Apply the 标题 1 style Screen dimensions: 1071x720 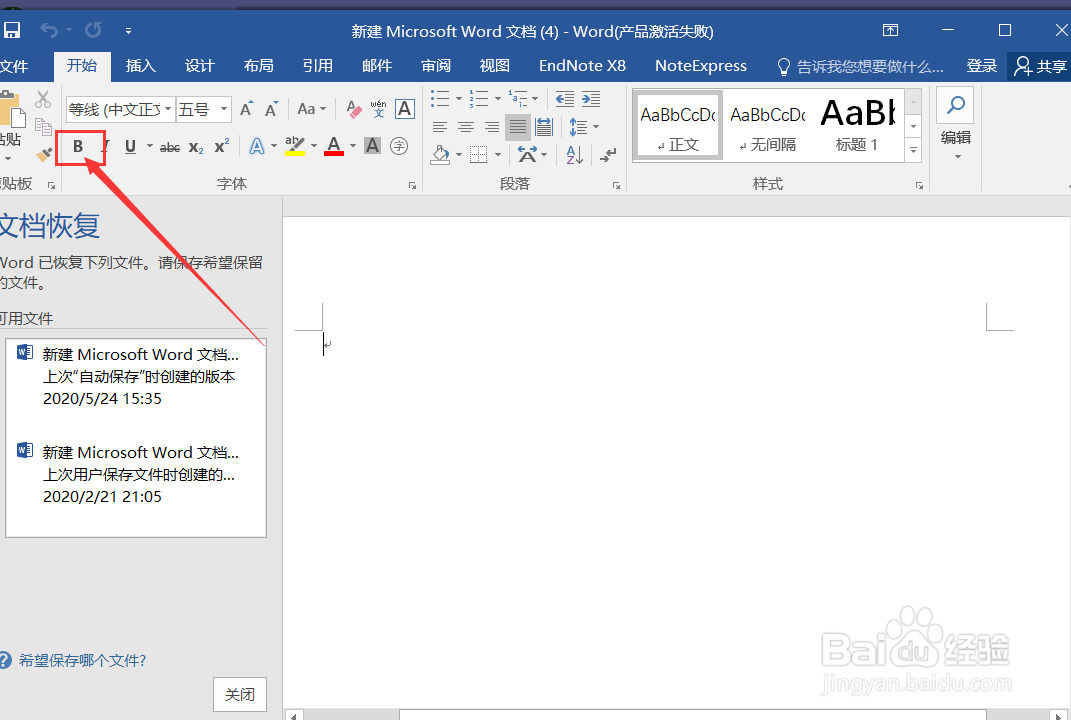[857, 126]
